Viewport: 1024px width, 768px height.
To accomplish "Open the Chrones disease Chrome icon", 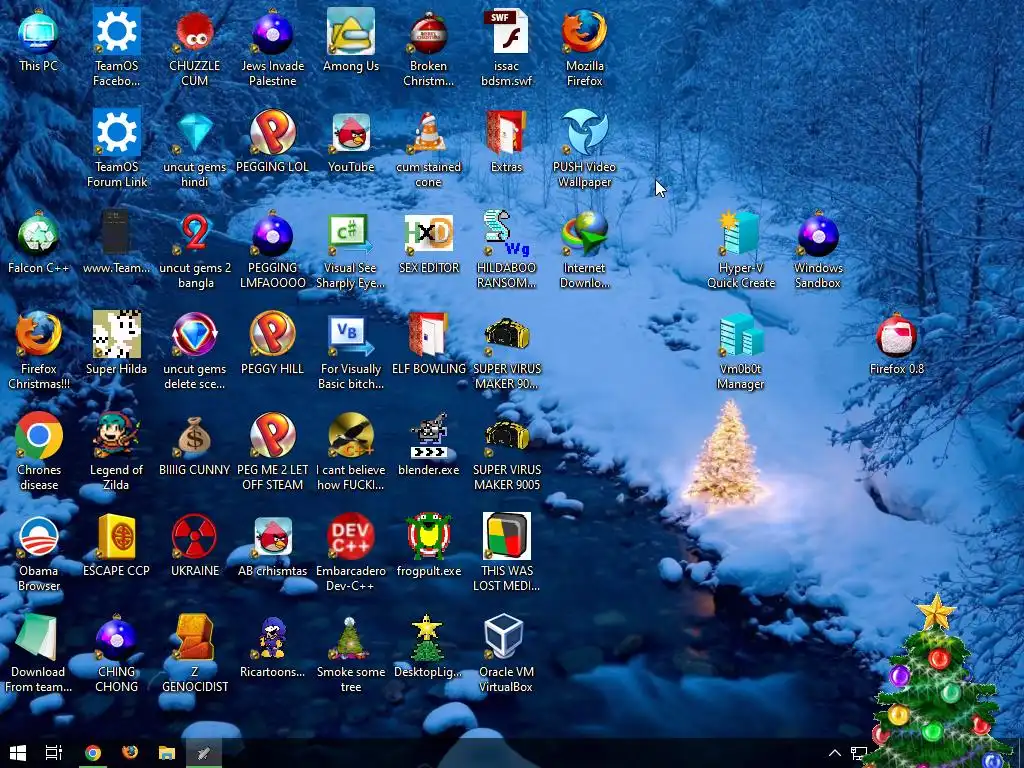I will tap(39, 435).
